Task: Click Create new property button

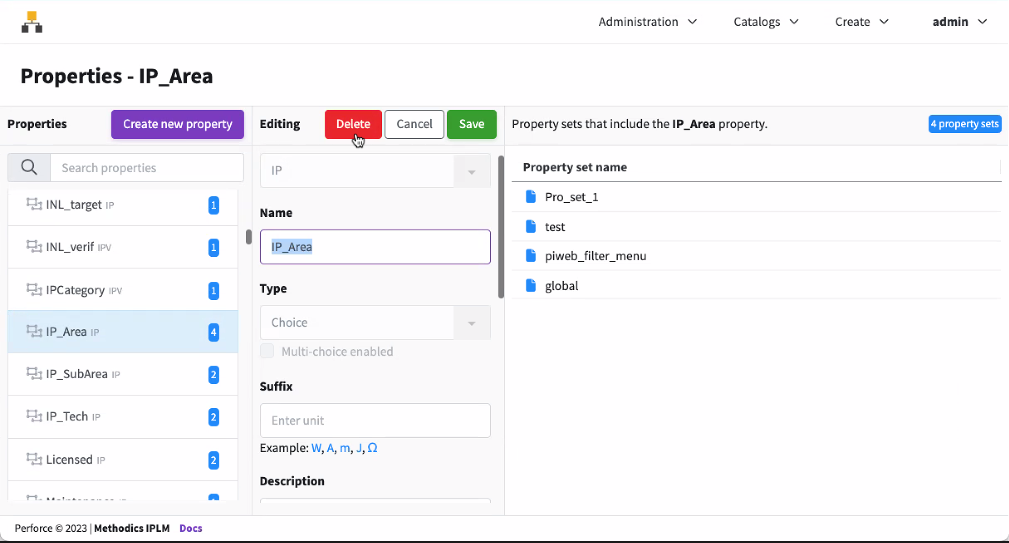Action: pyautogui.click(x=177, y=124)
